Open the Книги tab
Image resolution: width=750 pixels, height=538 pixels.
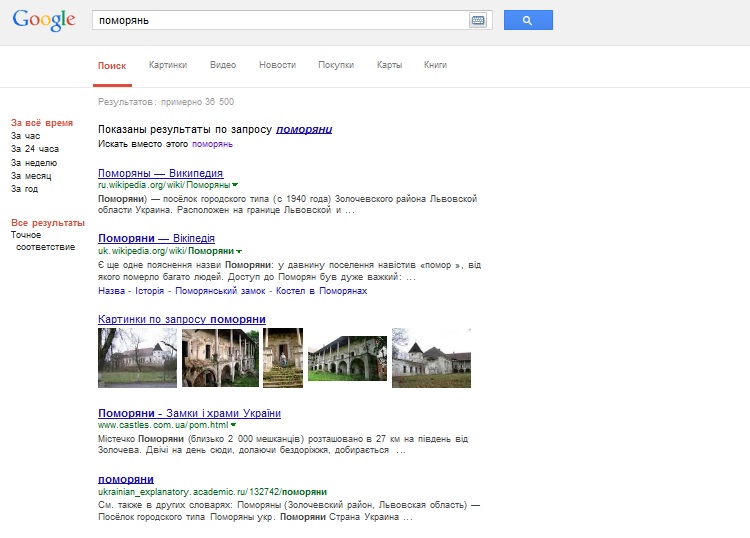435,65
